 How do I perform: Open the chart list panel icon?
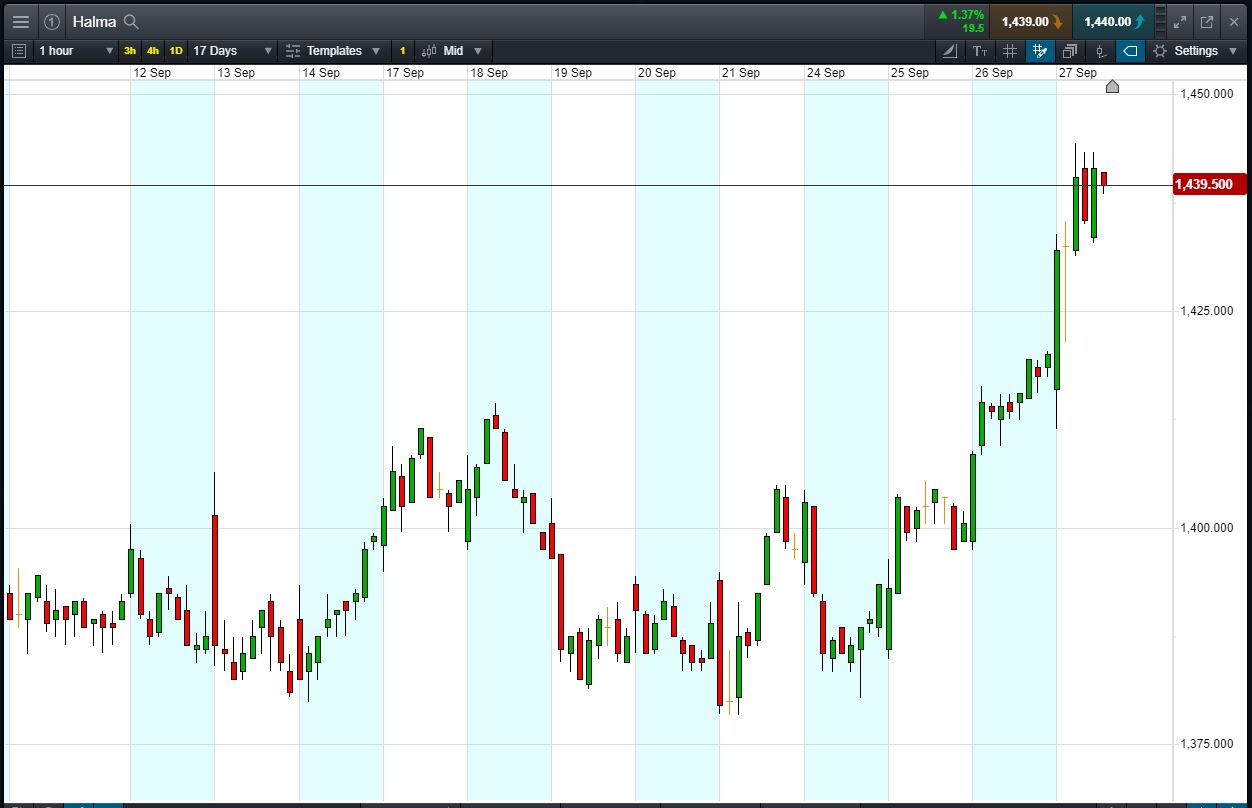click(x=19, y=51)
